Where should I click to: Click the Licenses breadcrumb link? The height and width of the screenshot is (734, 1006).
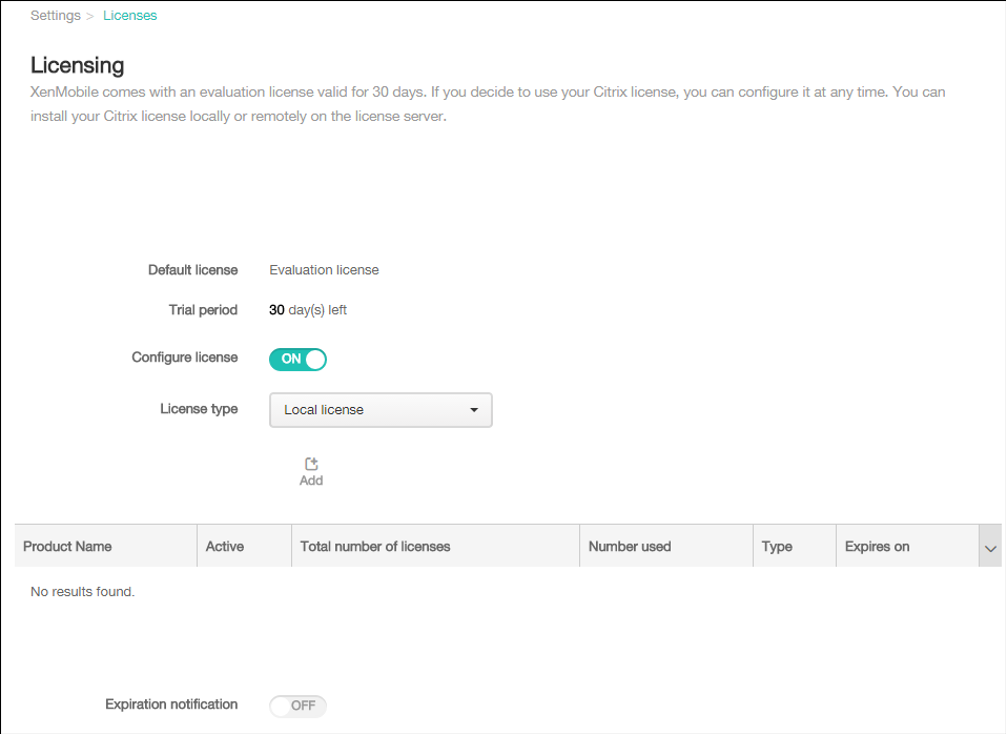[130, 16]
